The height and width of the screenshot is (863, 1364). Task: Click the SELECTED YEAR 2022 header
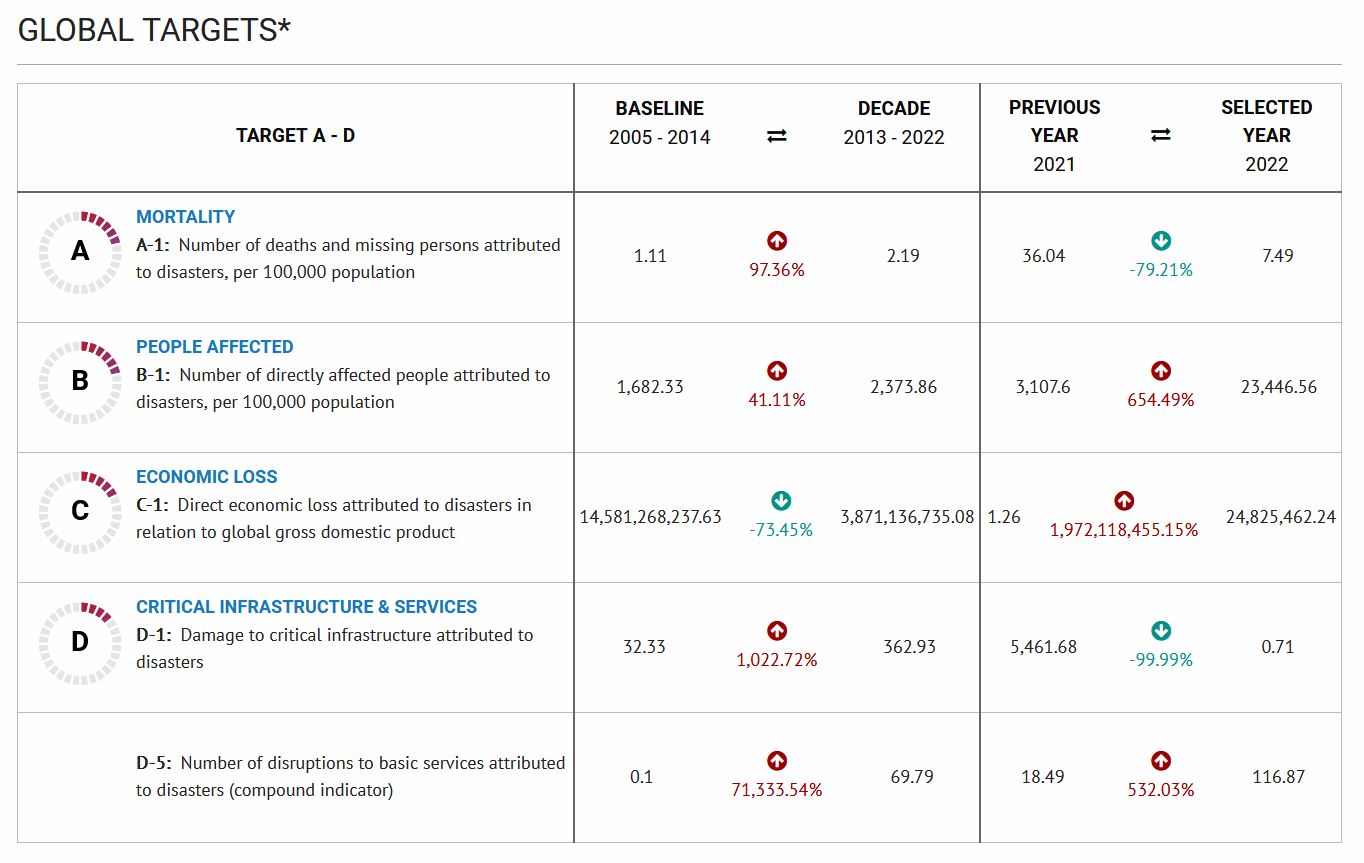(1267, 135)
